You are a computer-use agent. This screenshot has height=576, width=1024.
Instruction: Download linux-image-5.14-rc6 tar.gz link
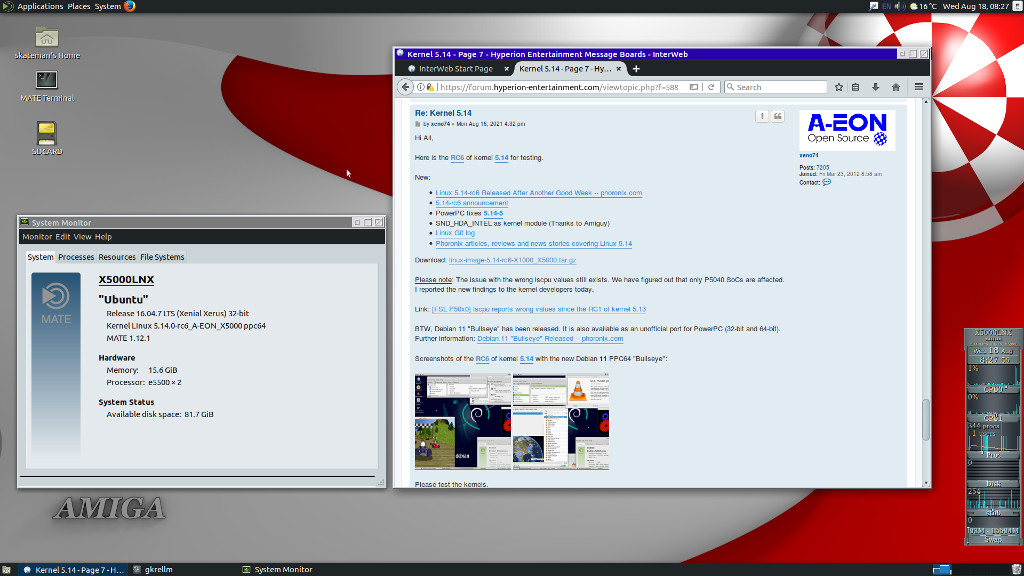512,260
